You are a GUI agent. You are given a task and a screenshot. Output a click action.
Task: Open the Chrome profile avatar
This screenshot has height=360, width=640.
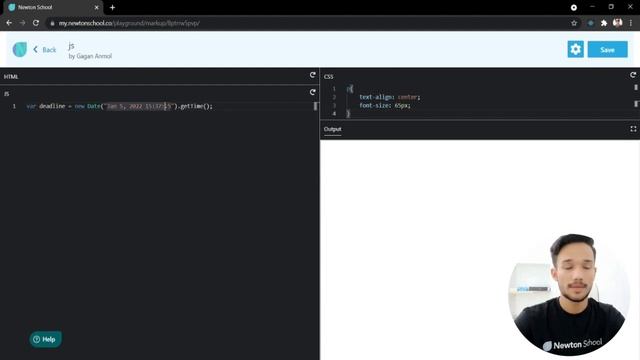617,23
